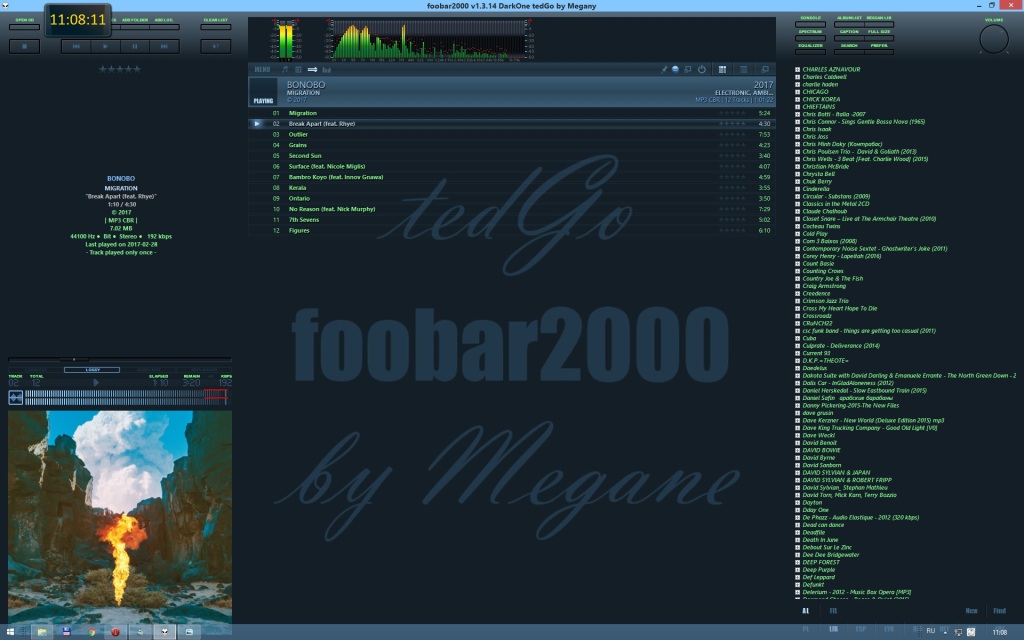
Task: Click the last window icon in playlist toolbar
Action: [765, 69]
